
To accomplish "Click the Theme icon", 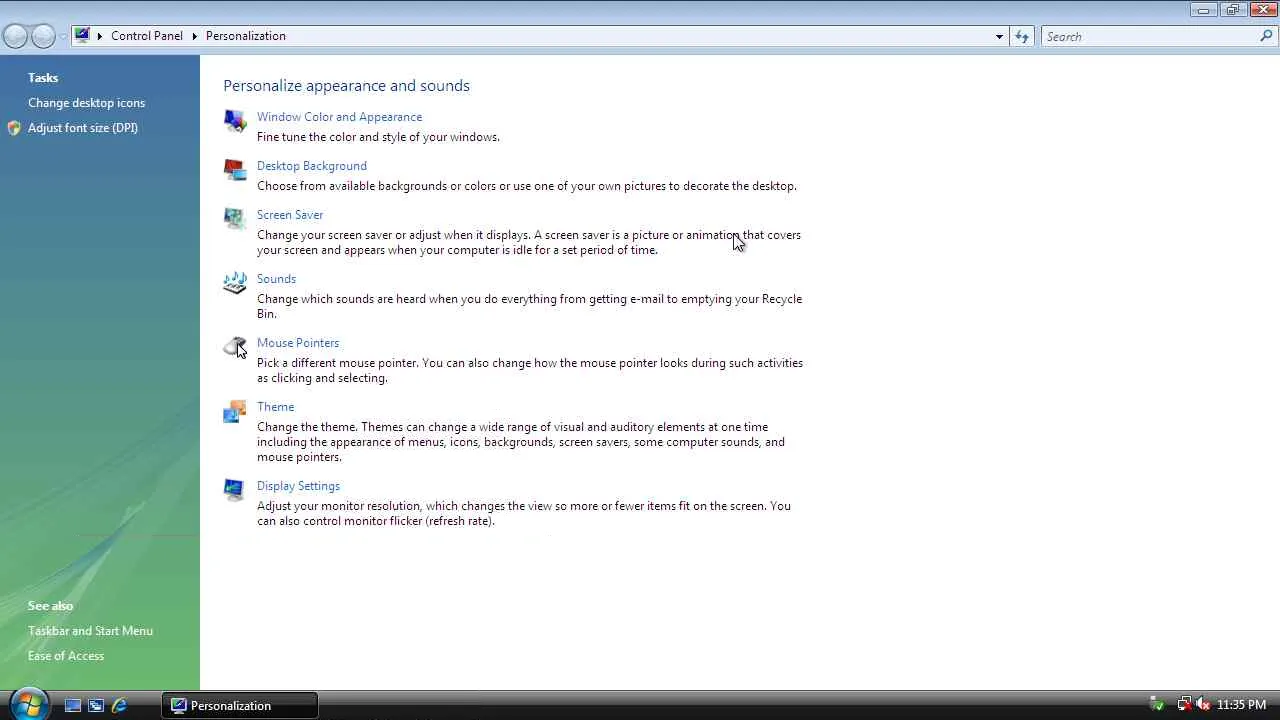I will pos(235,410).
